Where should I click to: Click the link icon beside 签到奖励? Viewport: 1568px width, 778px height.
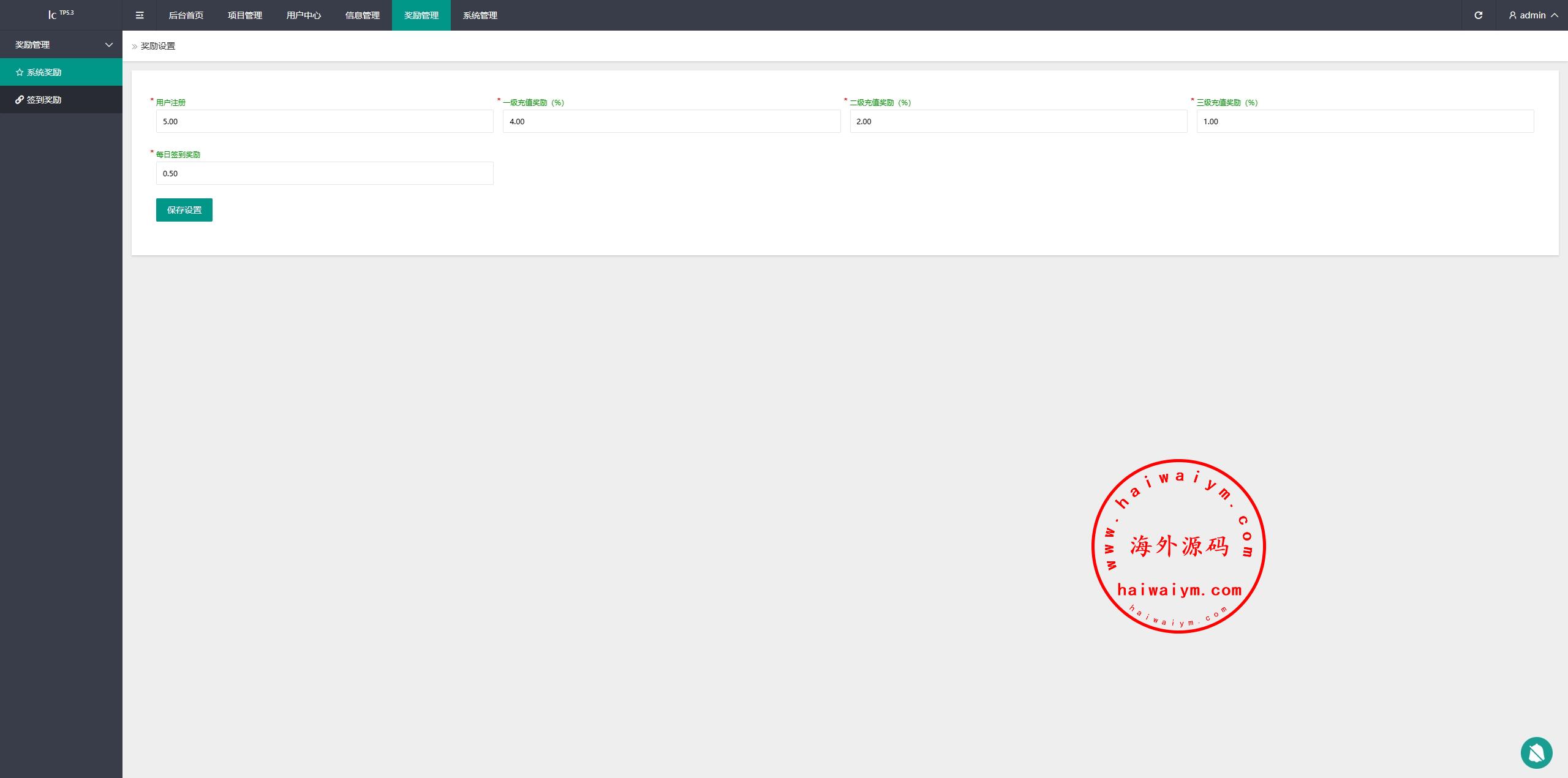[x=20, y=100]
